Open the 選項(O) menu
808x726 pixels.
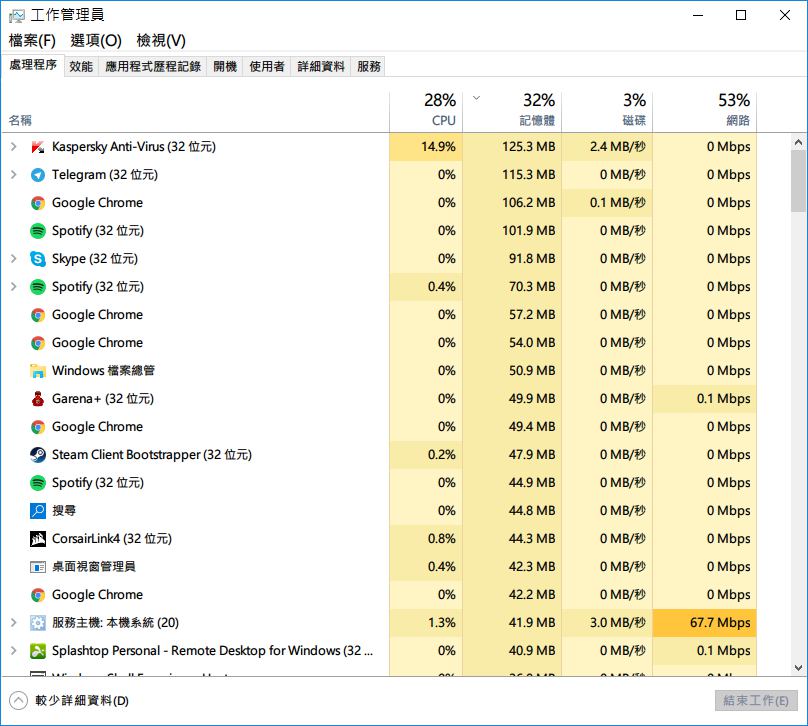click(96, 40)
